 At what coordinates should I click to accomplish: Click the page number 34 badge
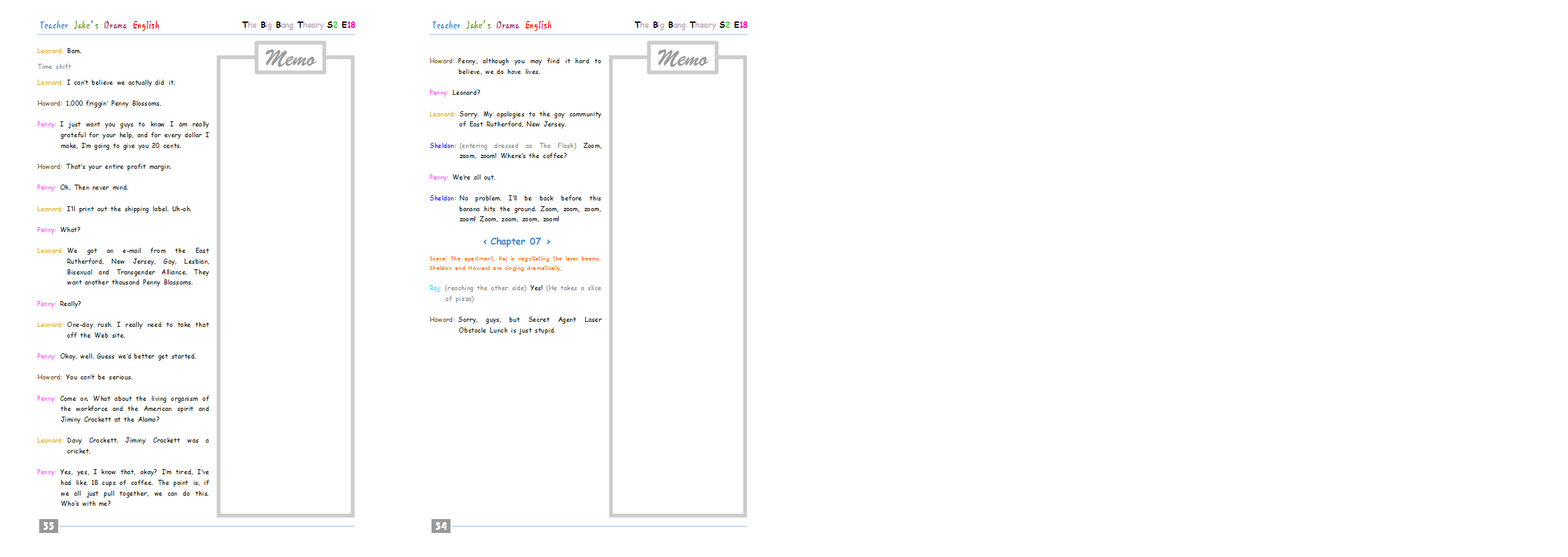(x=441, y=526)
